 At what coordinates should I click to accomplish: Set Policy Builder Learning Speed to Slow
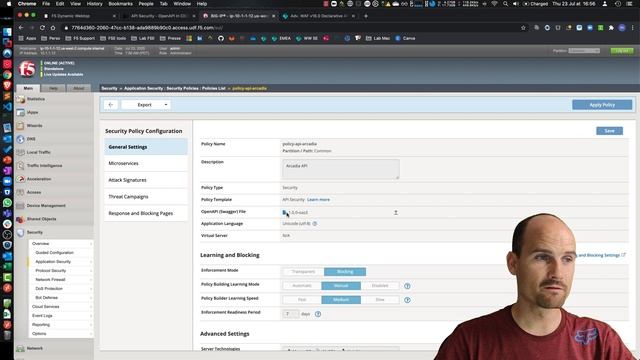tap(380, 300)
